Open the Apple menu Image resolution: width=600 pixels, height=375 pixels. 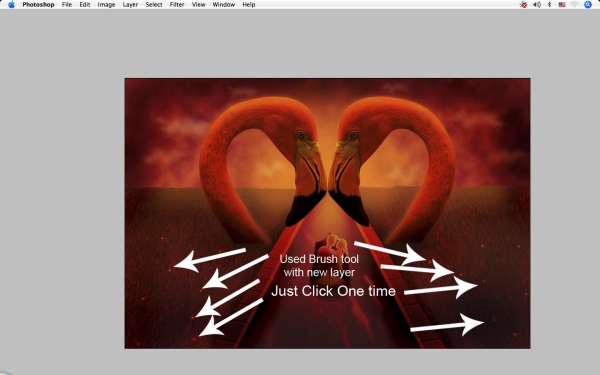11,5
